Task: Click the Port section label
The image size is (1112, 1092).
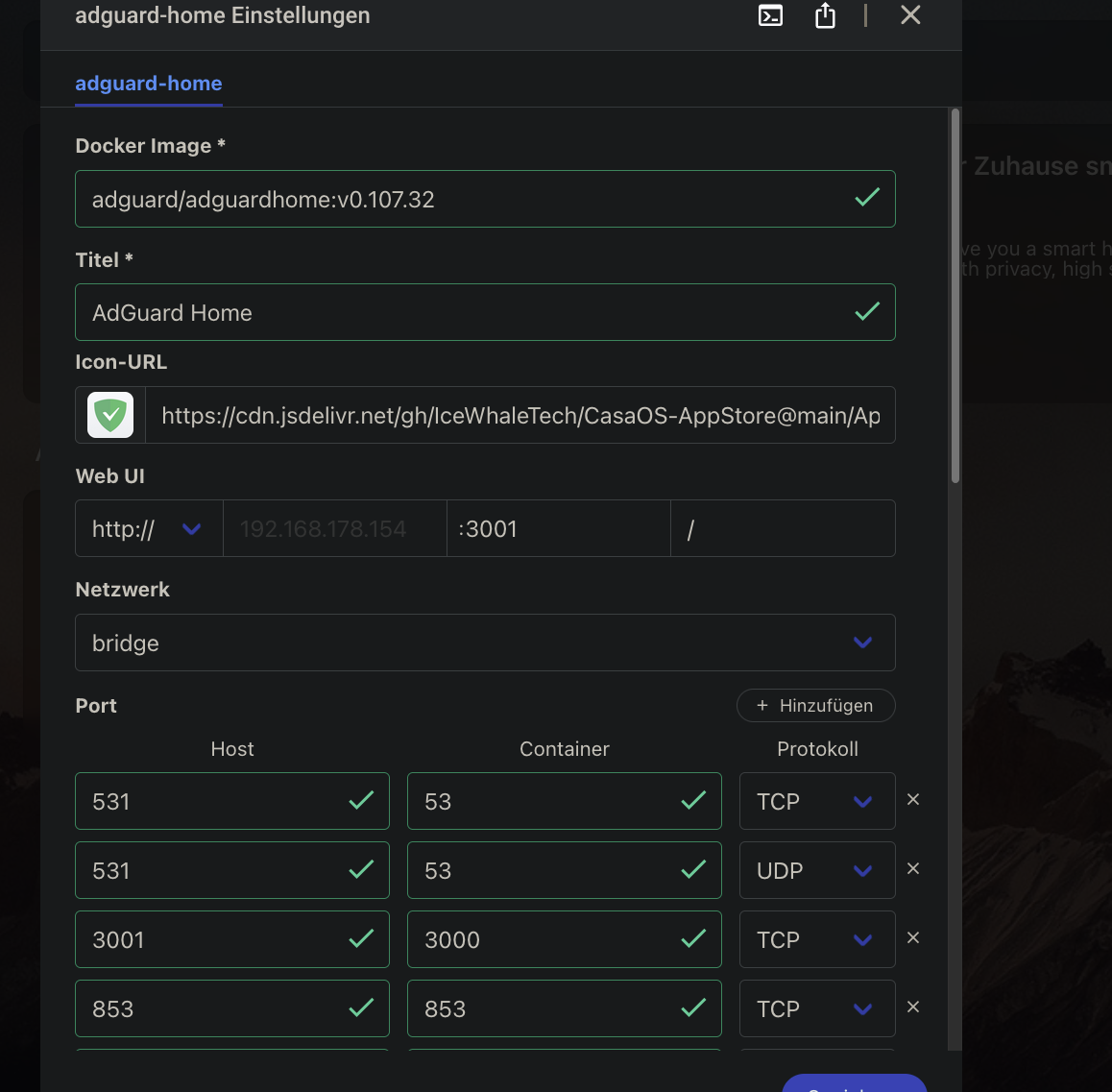Action: [96, 706]
